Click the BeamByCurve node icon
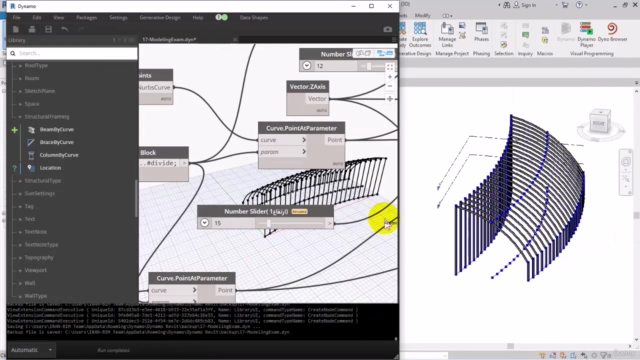 pyautogui.click(x=31, y=129)
